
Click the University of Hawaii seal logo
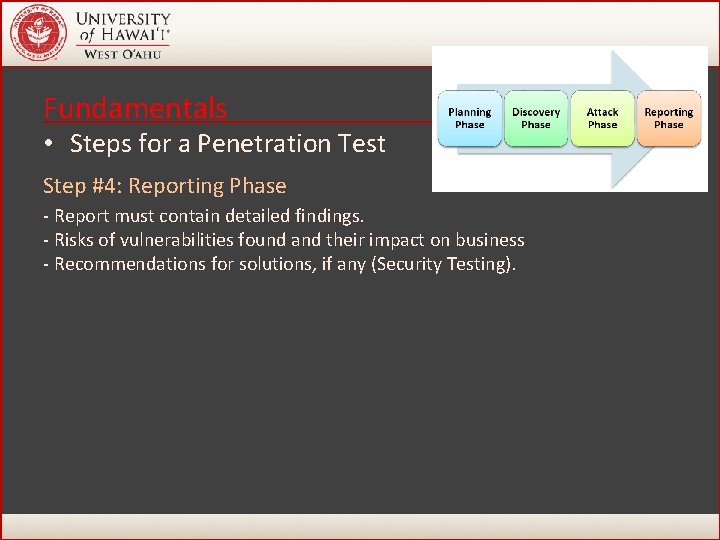[39, 33]
